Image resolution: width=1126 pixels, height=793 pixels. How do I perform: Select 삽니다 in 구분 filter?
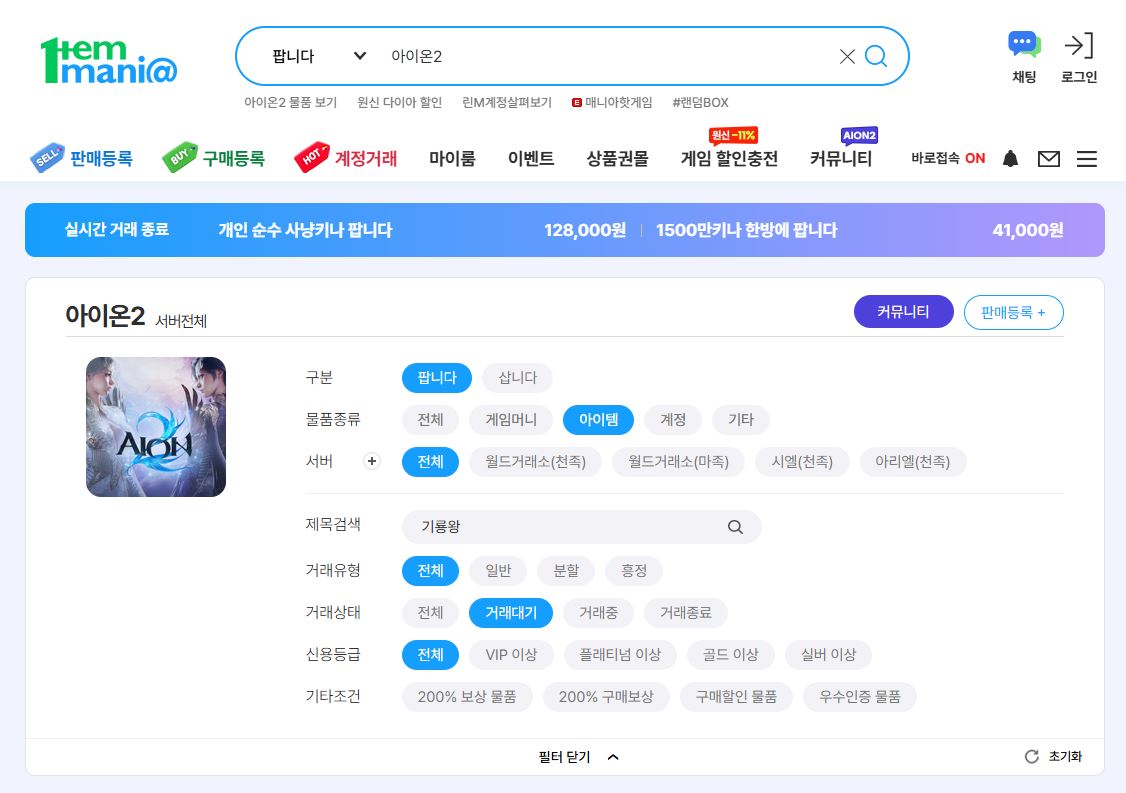pyautogui.click(x=517, y=378)
